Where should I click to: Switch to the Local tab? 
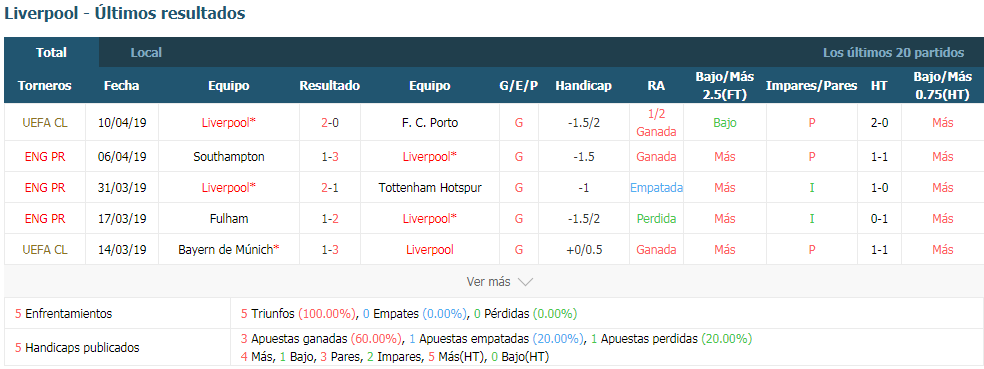click(146, 53)
